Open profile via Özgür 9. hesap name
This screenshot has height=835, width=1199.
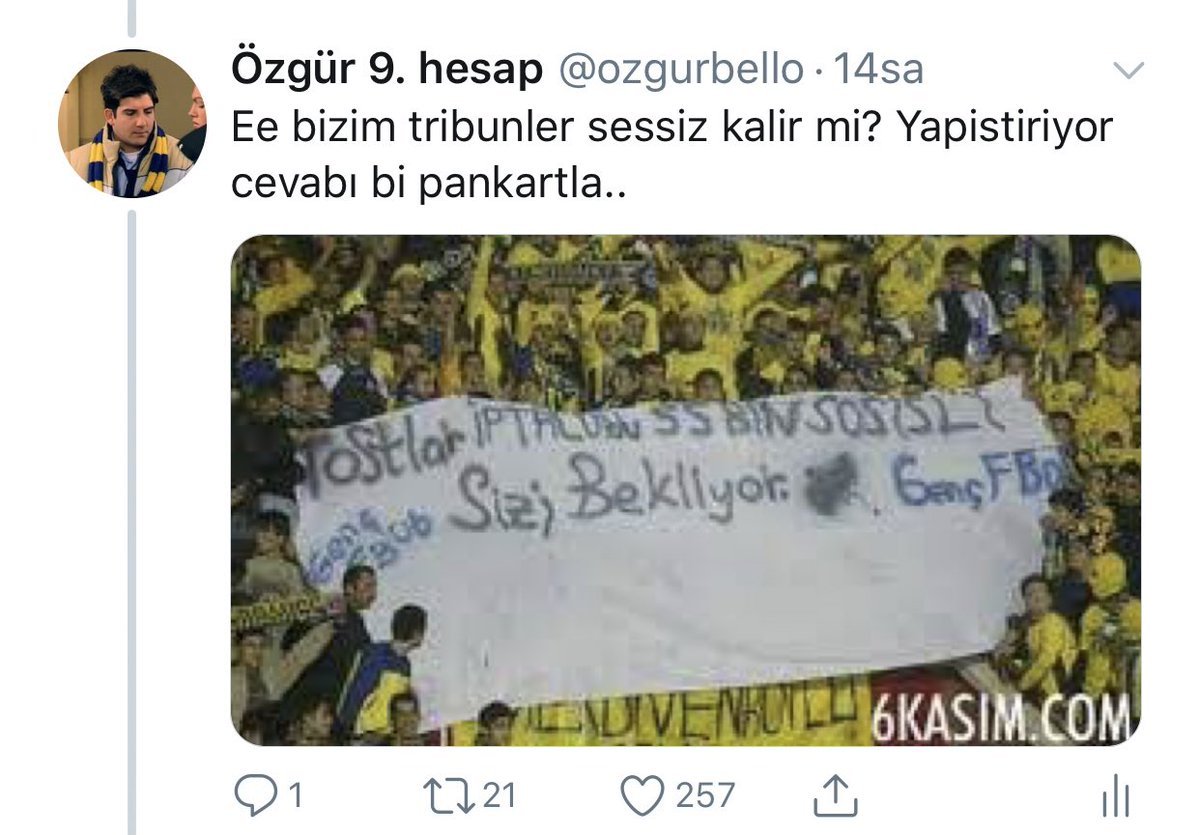387,69
